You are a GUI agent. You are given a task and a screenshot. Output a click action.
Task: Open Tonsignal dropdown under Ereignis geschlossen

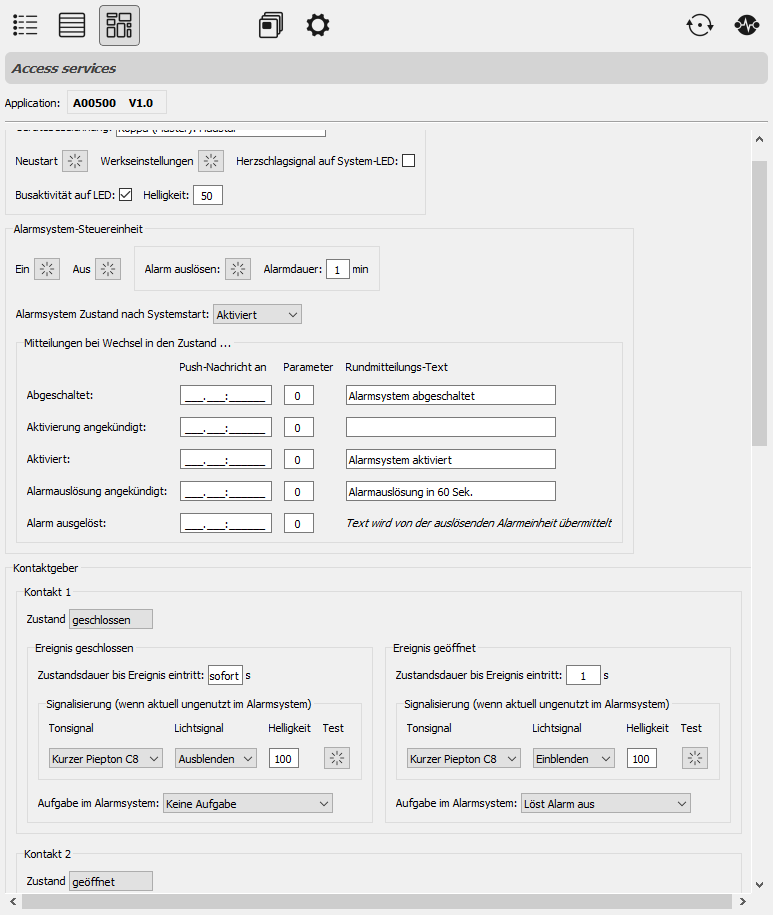[x=106, y=759]
